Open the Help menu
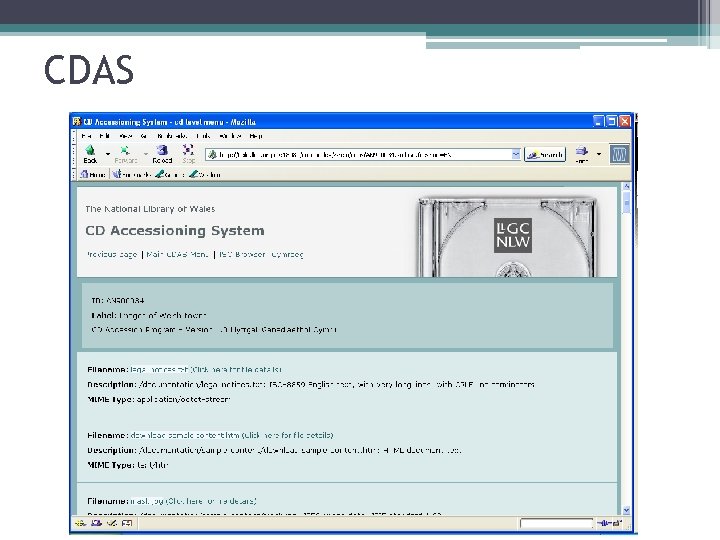 coord(256,136)
